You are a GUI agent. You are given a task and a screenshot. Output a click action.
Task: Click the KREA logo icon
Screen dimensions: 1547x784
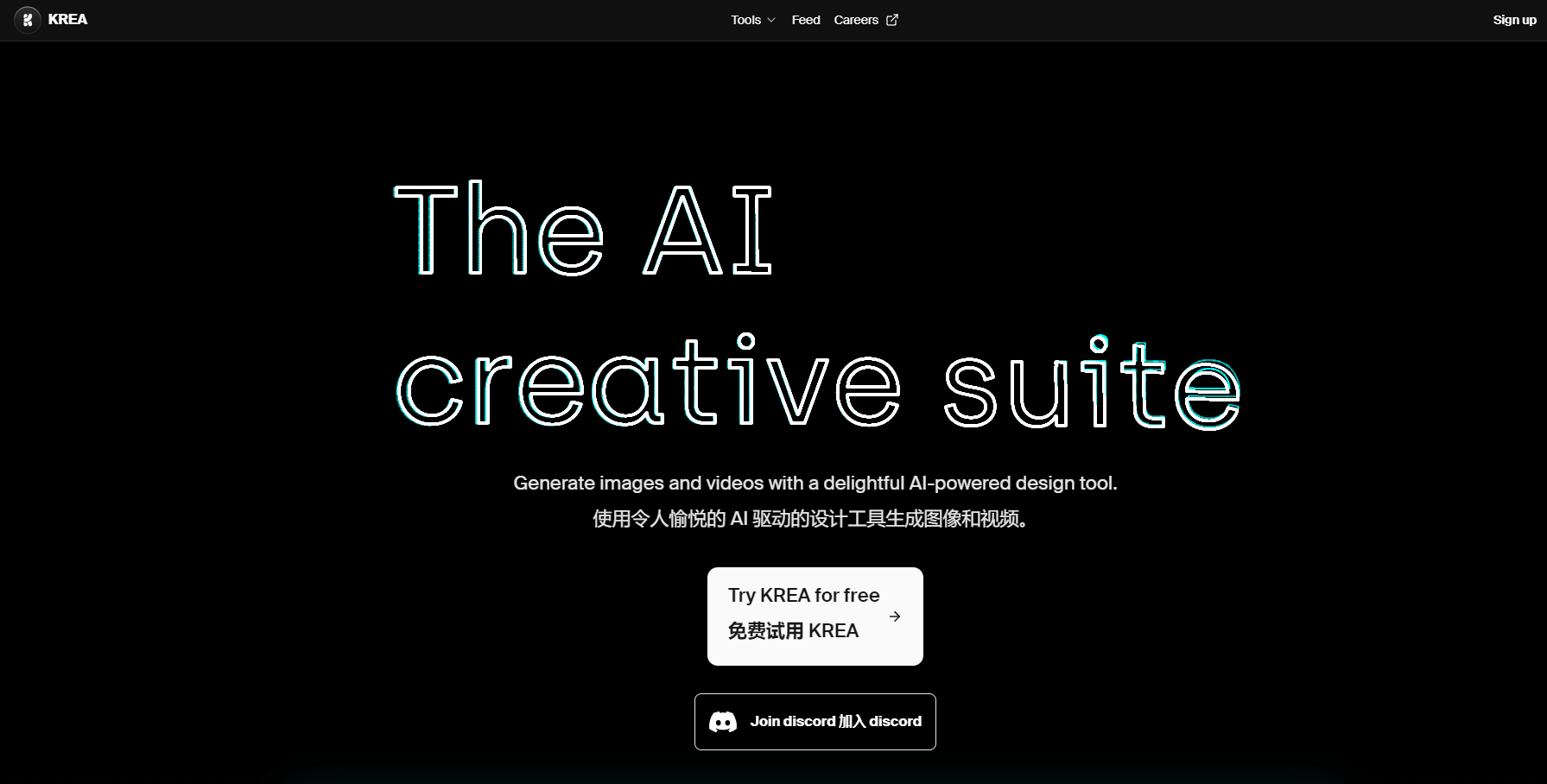(28, 20)
